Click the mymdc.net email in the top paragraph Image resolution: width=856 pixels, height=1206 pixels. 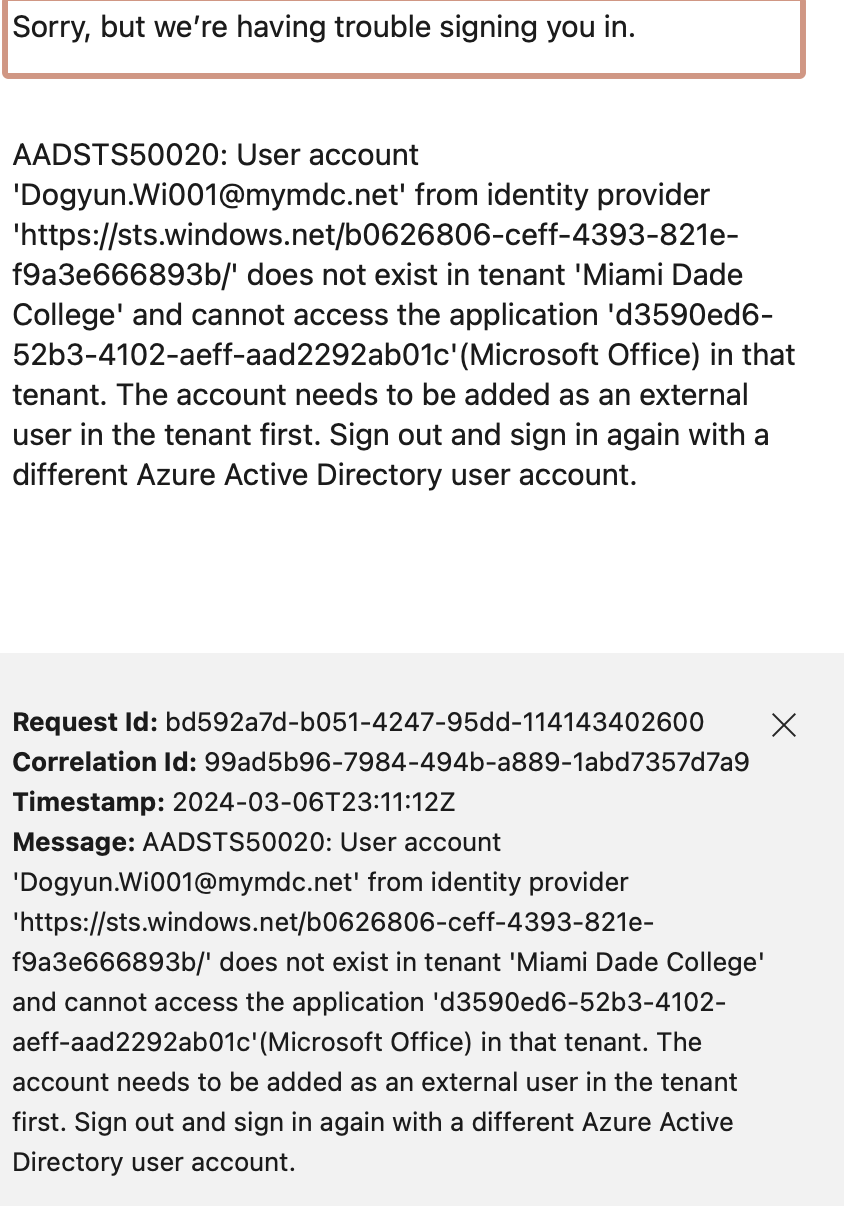[x=209, y=195]
